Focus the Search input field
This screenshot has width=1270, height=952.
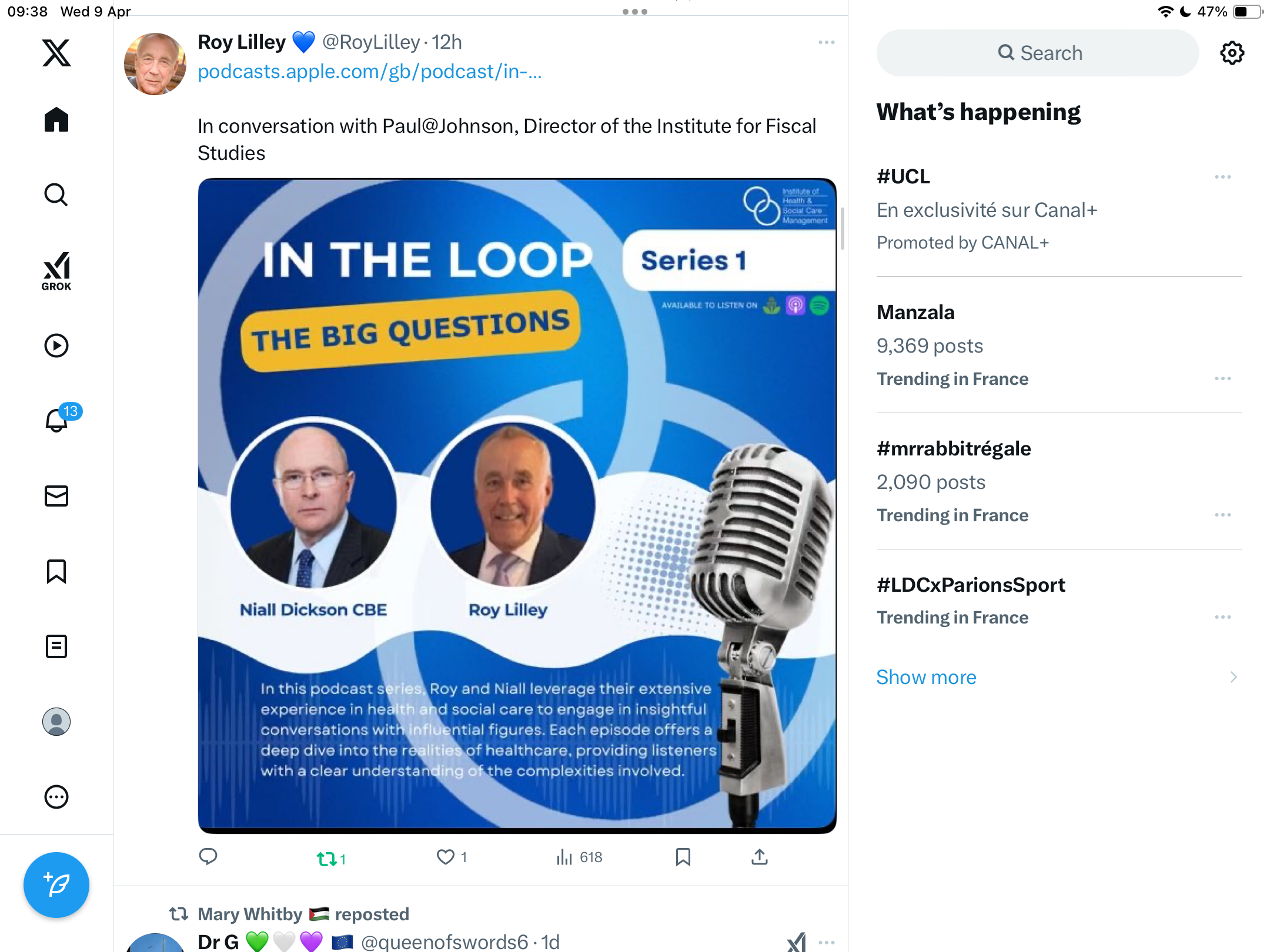(x=1037, y=53)
